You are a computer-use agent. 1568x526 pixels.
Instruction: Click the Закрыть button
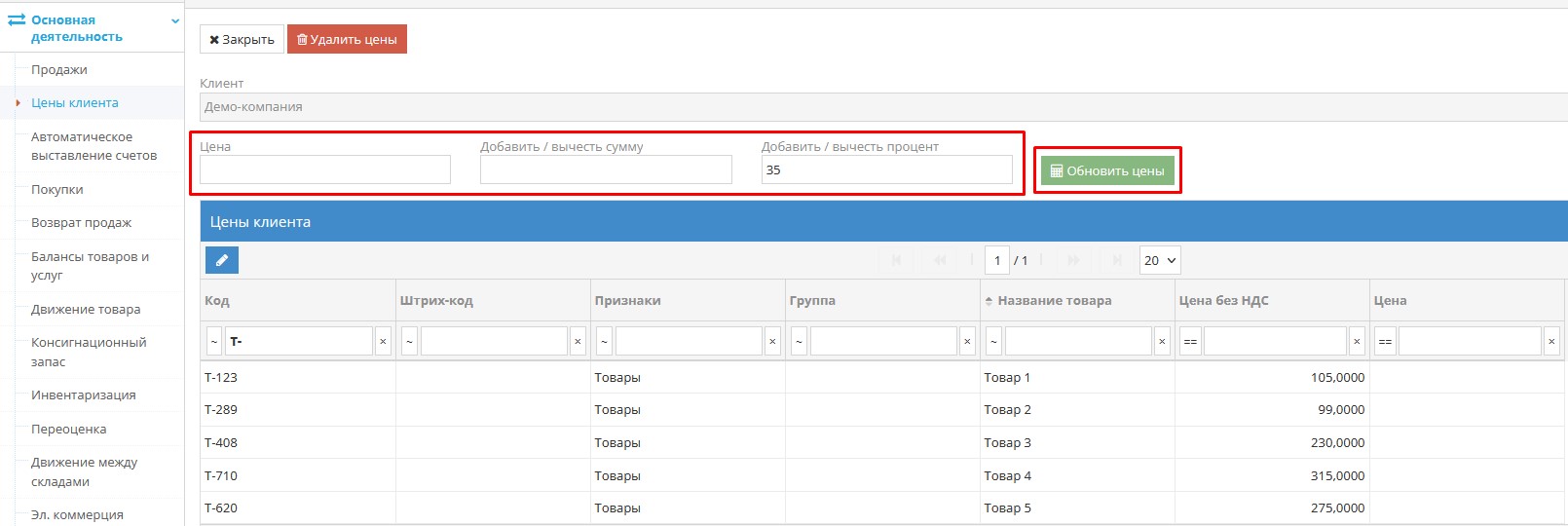242,40
